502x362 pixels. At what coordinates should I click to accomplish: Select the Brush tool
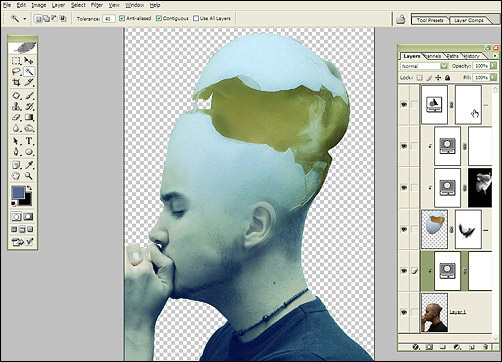coord(29,96)
